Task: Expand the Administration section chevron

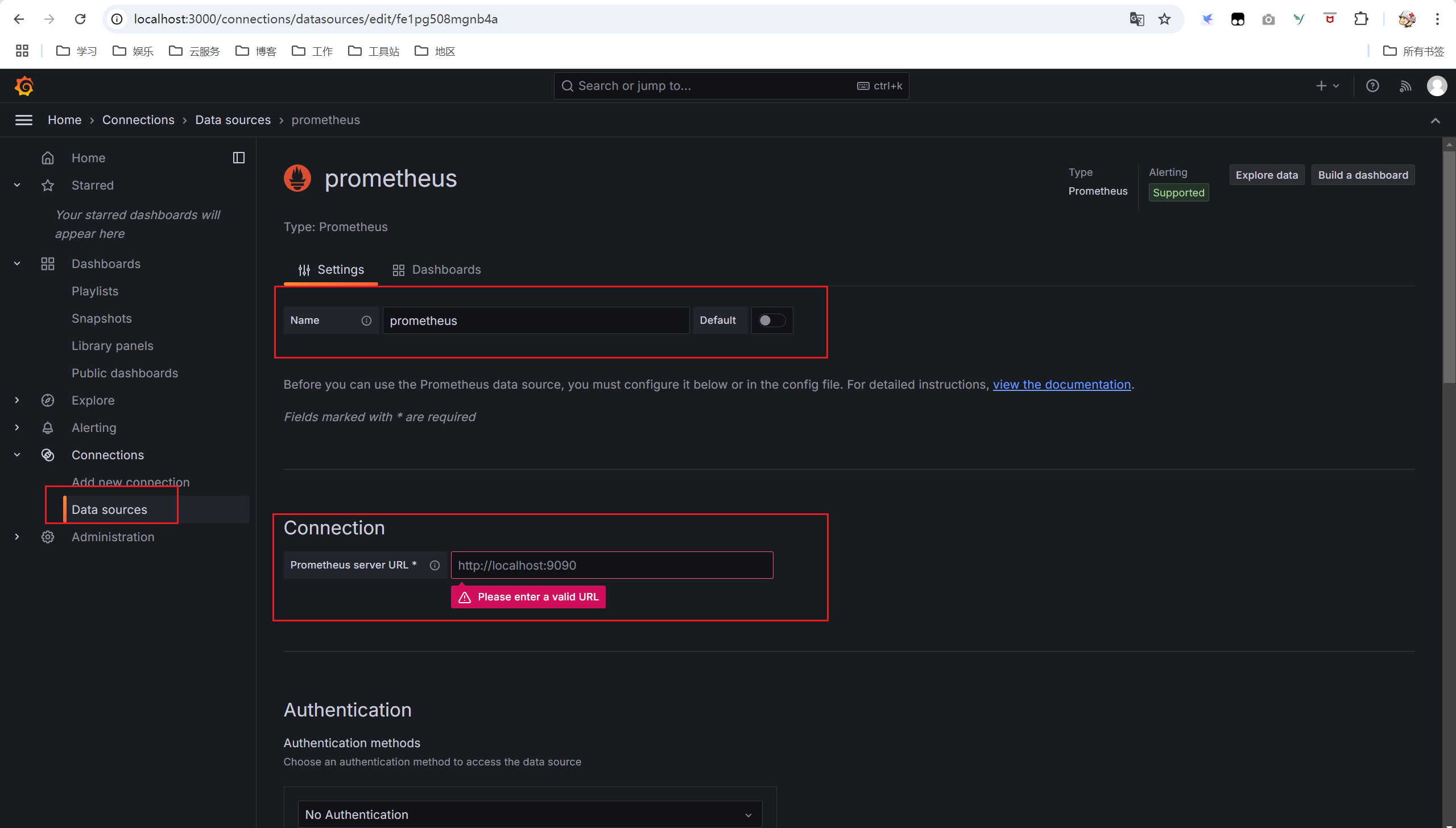Action: [x=17, y=537]
